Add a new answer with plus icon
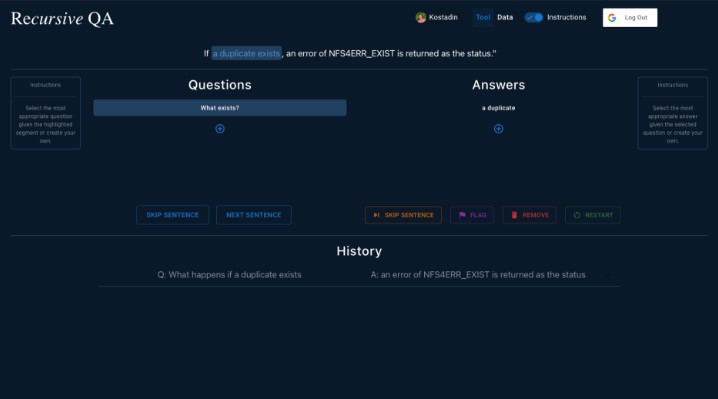The width and height of the screenshot is (718, 399). tap(498, 129)
